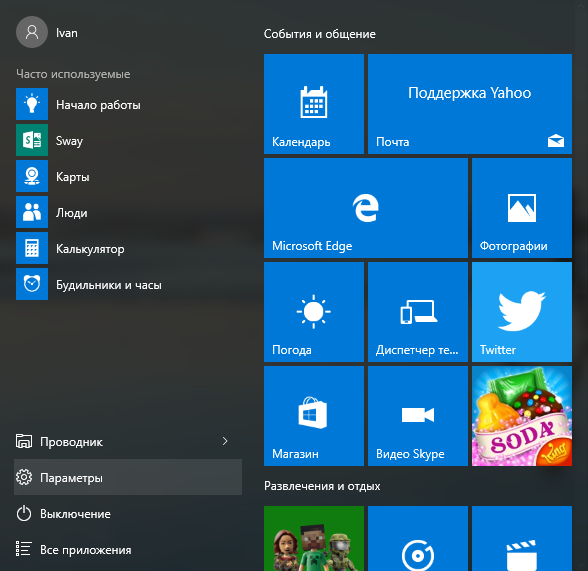Viewport: 588px width, 571px height.
Task: Open the Видео Skype tile
Action: (x=418, y=416)
